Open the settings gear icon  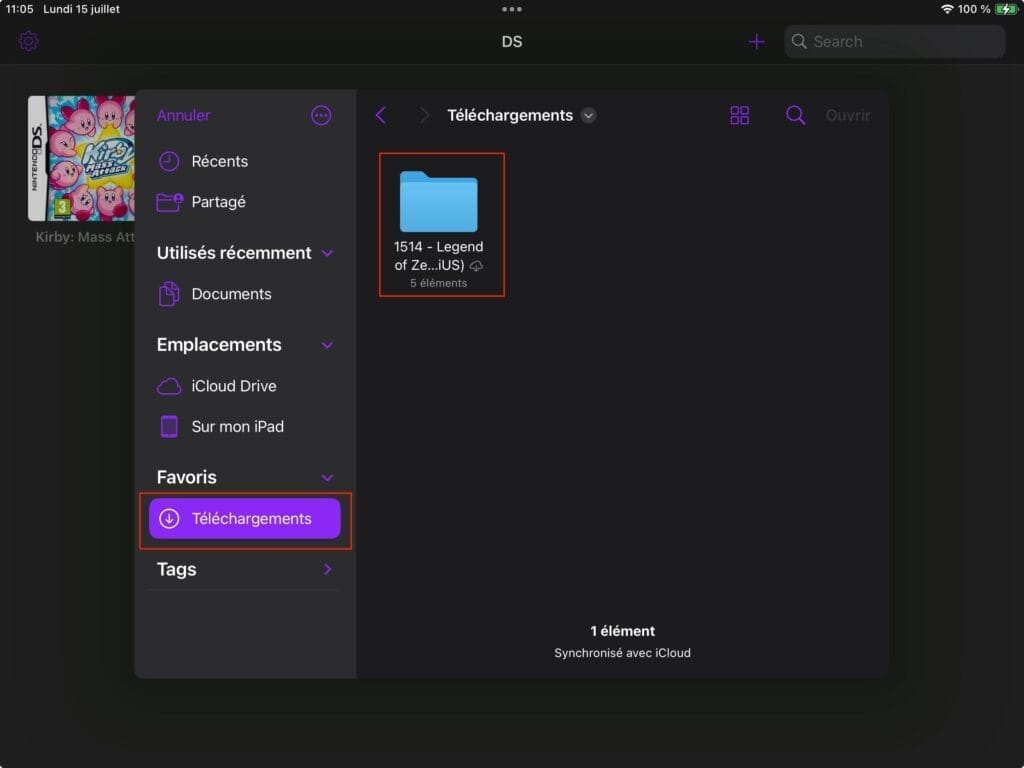point(27,41)
